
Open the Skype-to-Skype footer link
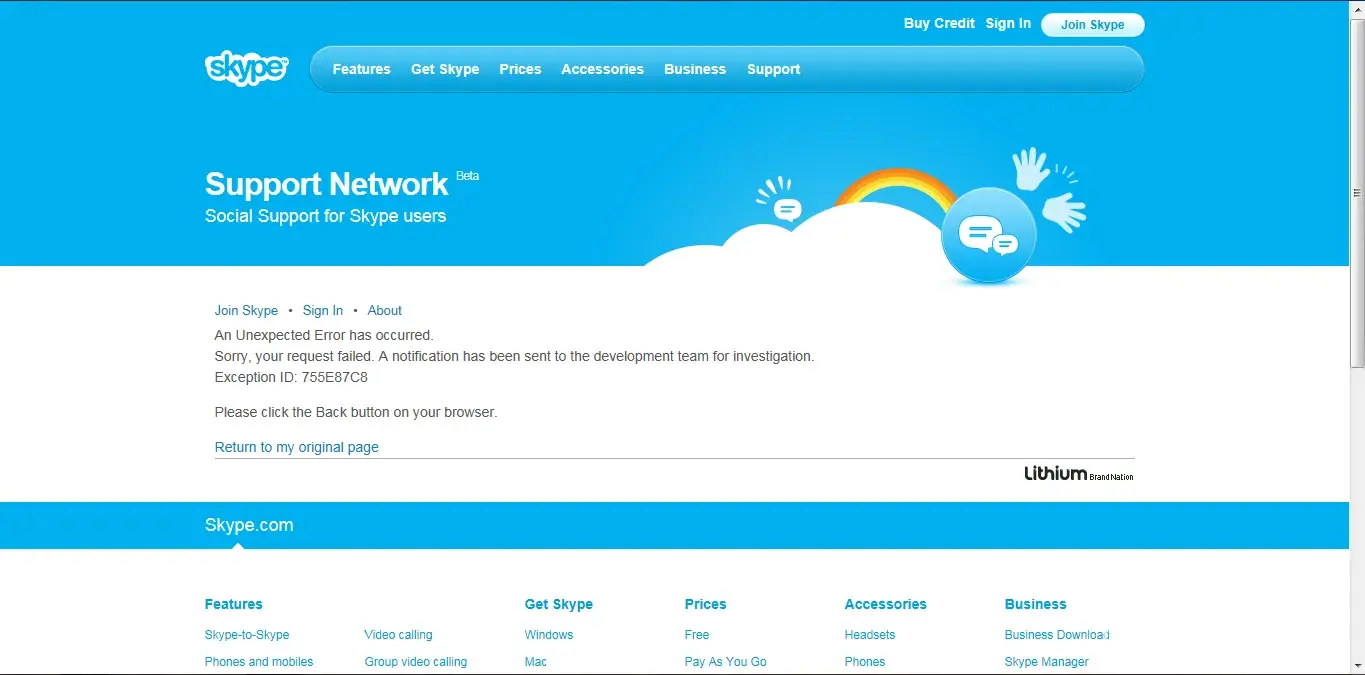coord(247,635)
